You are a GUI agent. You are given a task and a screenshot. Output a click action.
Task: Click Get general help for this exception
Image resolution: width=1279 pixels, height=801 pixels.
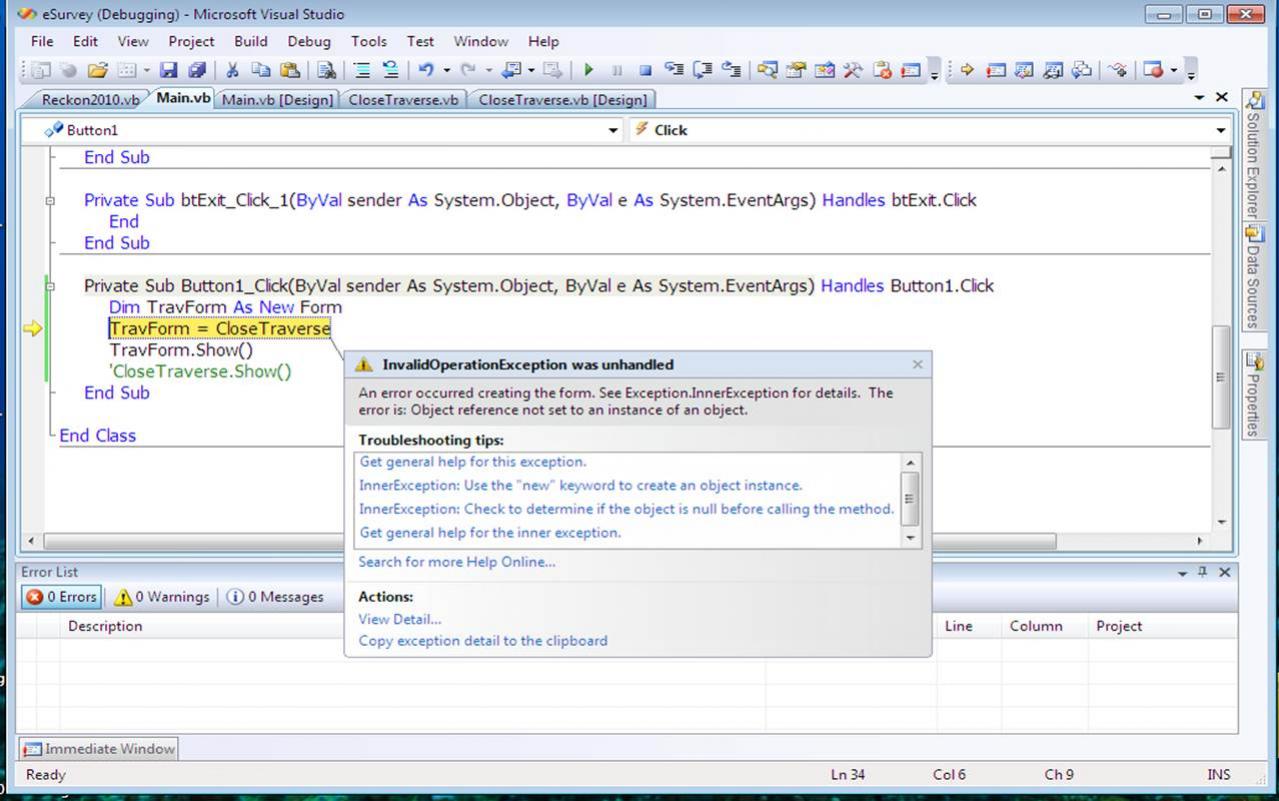pyautogui.click(x=473, y=462)
